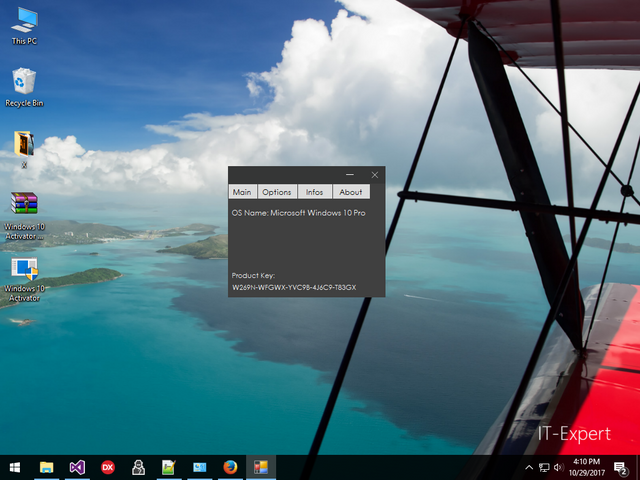Open the volume control tray icon
Screen dimensions: 640x480
[x=559, y=468]
